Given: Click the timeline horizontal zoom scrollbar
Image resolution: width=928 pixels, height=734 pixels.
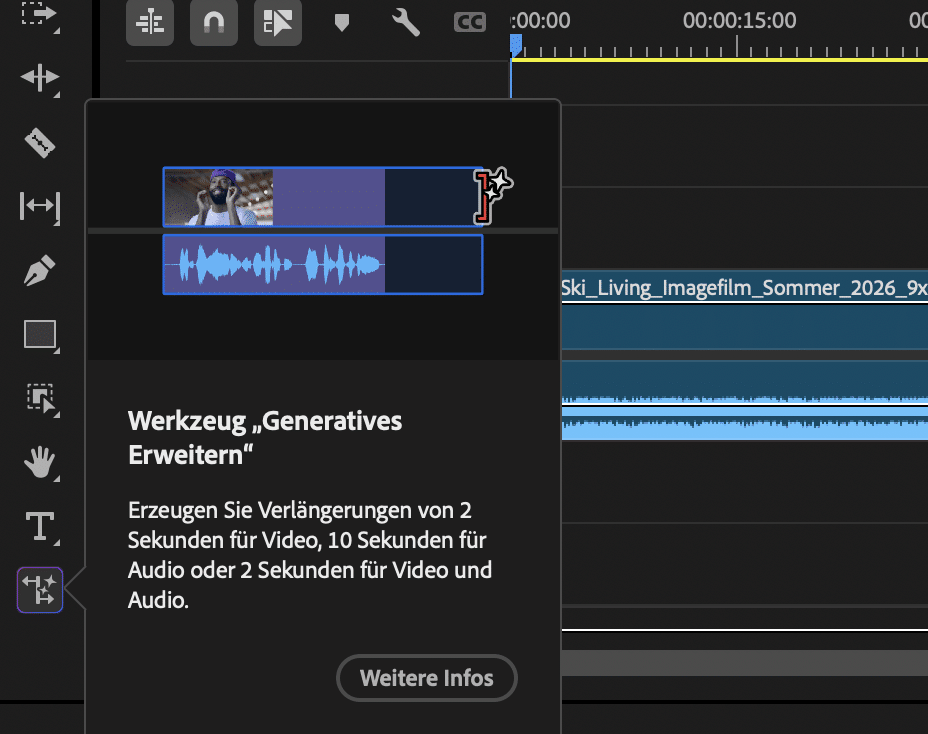Looking at the screenshot, I should pyautogui.click(x=744, y=663).
